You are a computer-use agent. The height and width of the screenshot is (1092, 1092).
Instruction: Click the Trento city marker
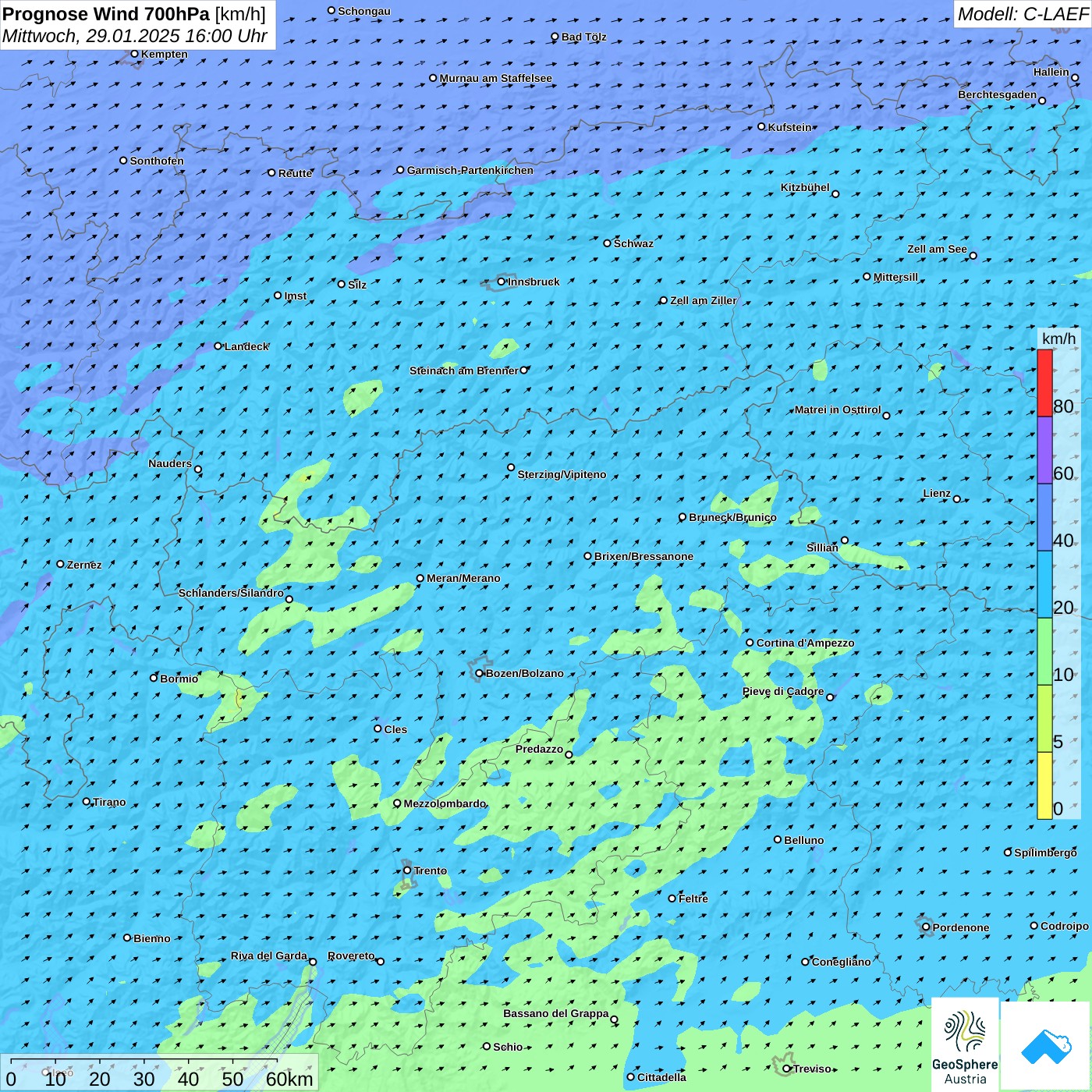(407, 870)
